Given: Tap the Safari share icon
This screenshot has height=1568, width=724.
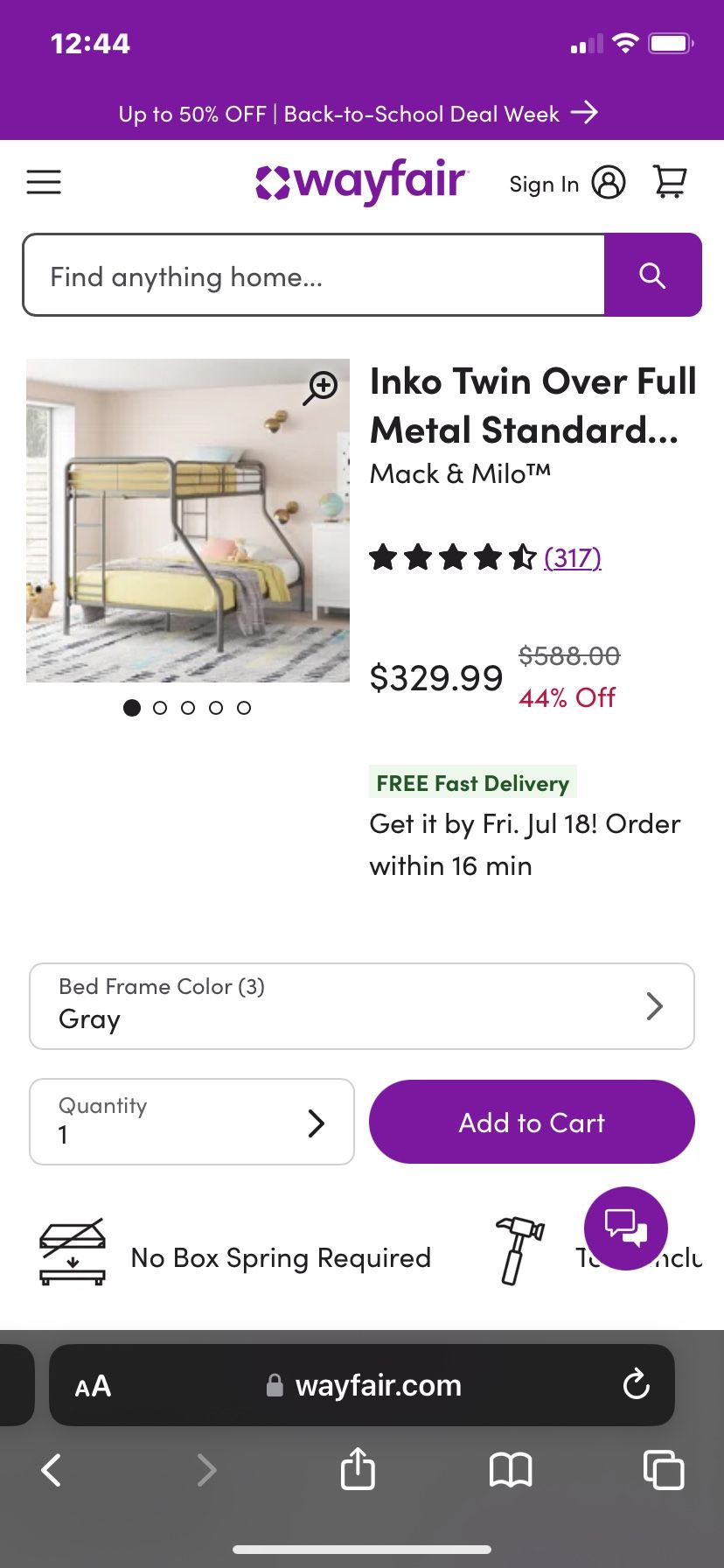Looking at the screenshot, I should pos(358,1469).
